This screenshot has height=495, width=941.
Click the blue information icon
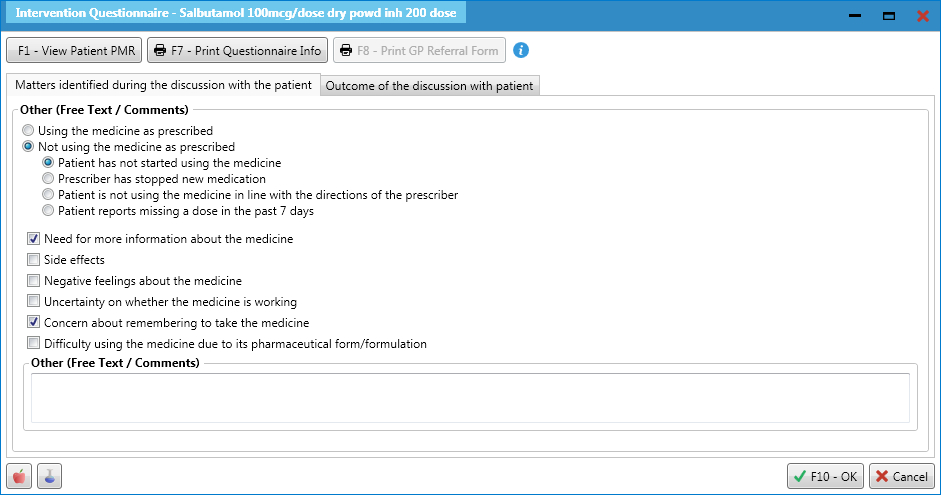click(x=521, y=50)
